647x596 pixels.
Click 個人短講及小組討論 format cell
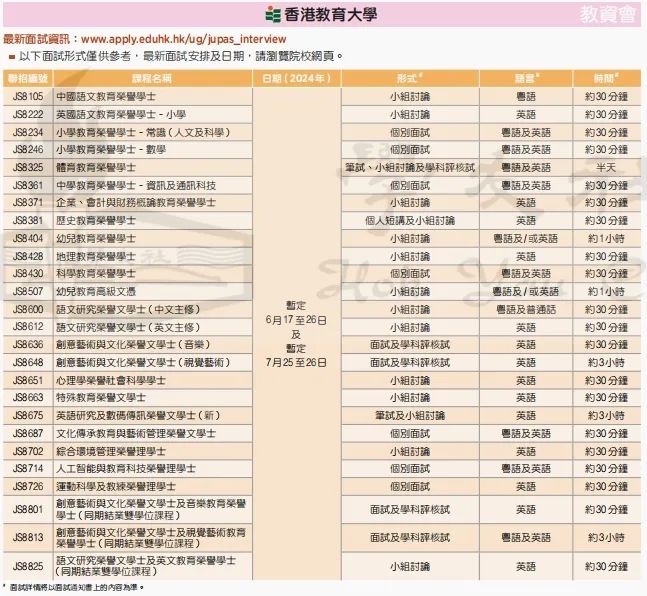pos(410,221)
